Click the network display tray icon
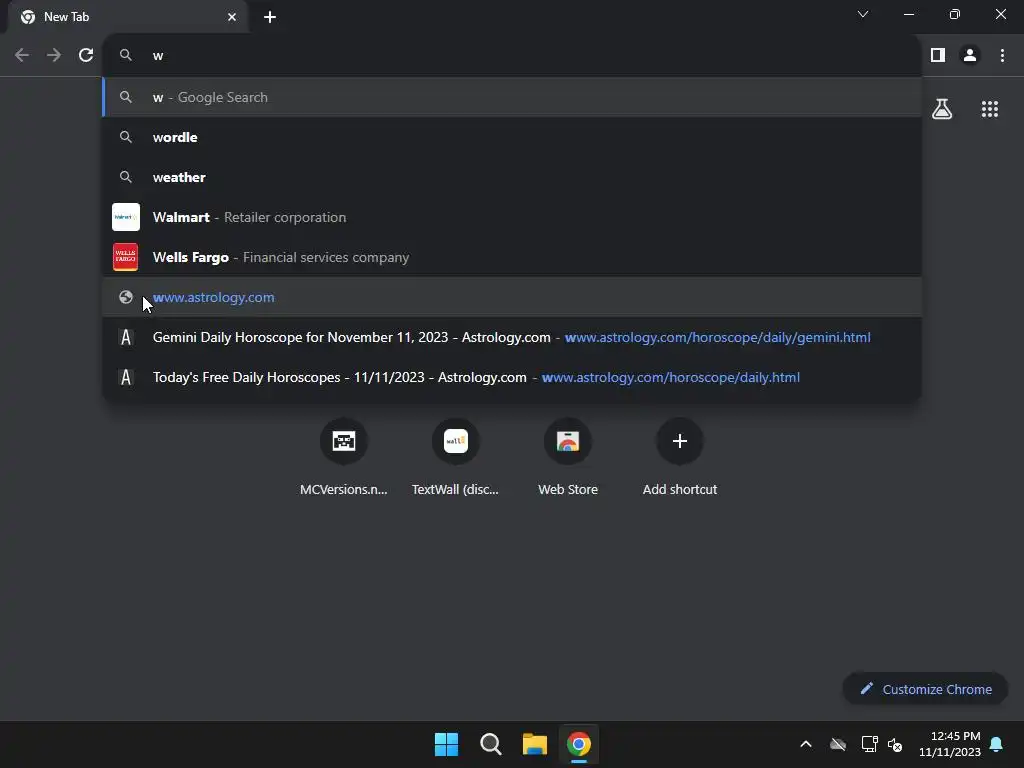This screenshot has width=1024, height=768. pos(869,744)
